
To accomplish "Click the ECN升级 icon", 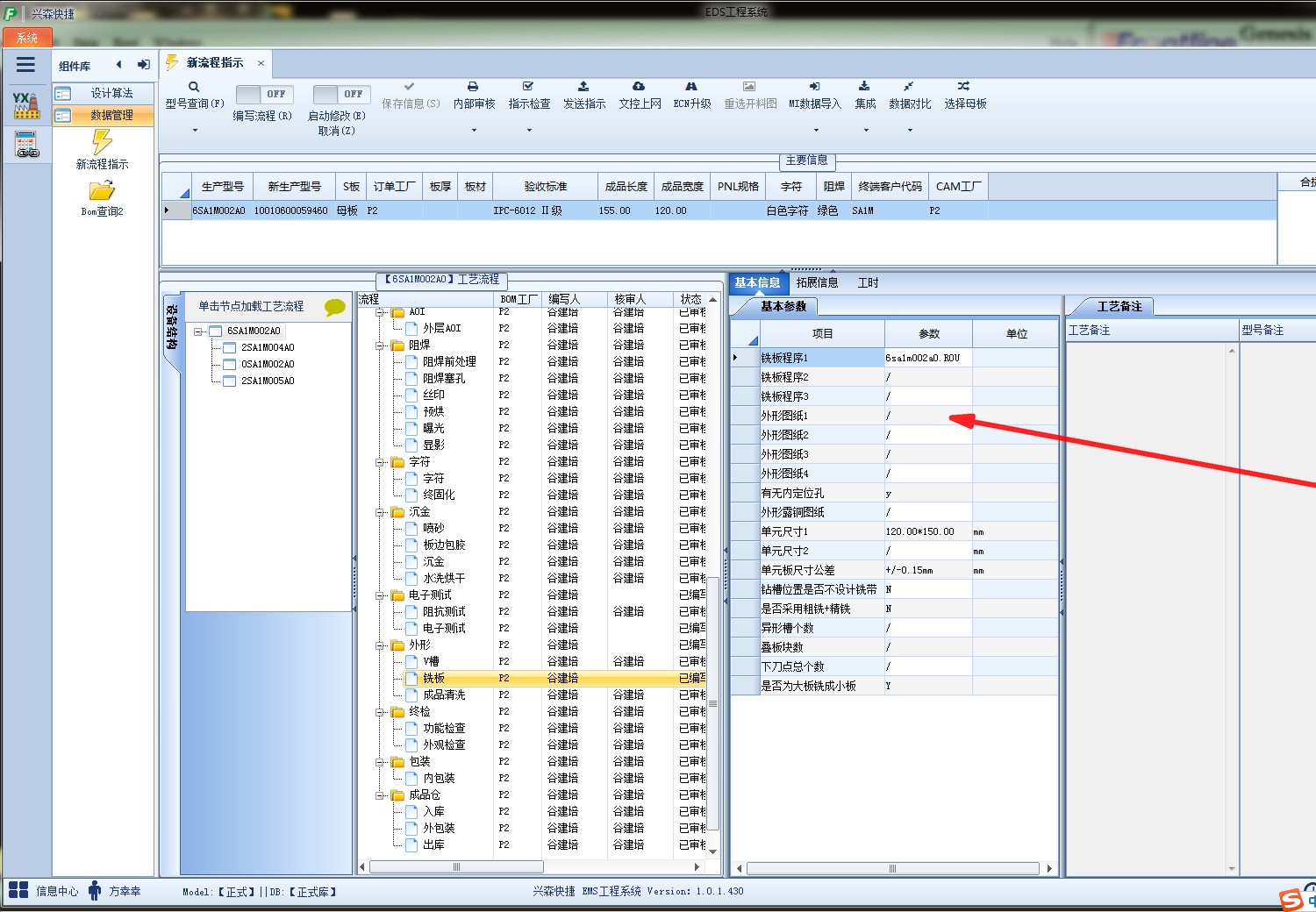I will [691, 86].
